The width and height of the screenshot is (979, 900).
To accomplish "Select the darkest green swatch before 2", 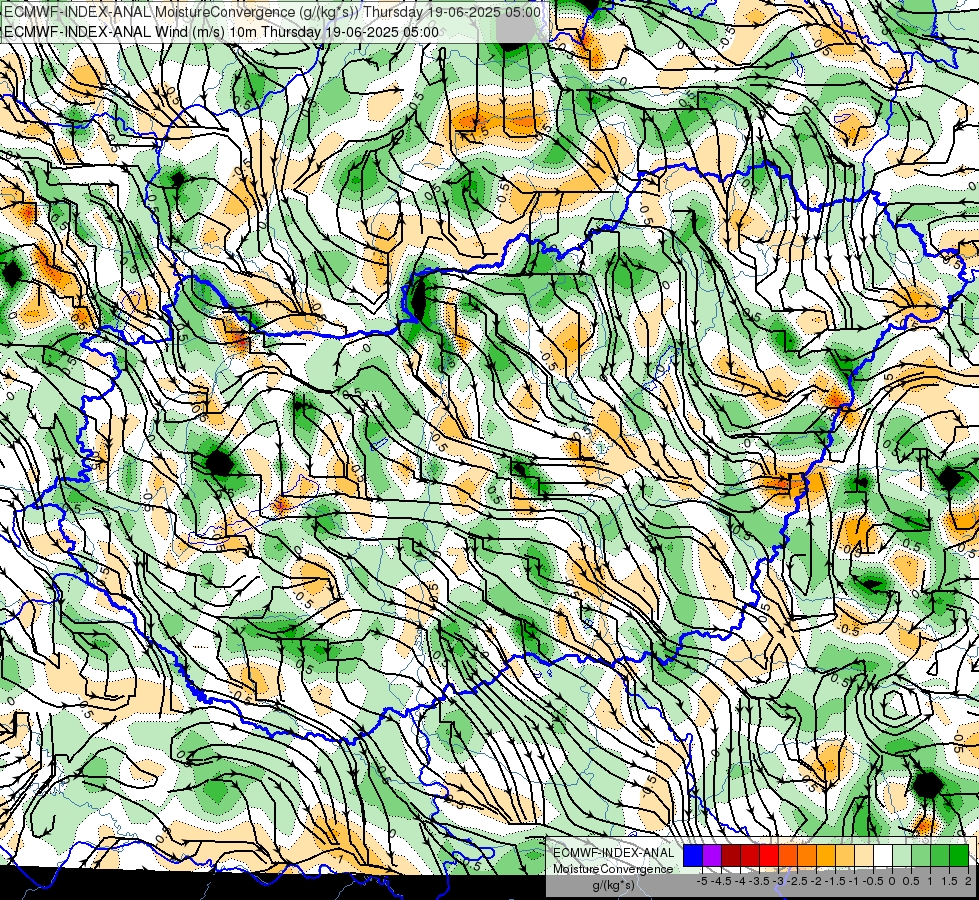I will pyautogui.click(x=959, y=856).
